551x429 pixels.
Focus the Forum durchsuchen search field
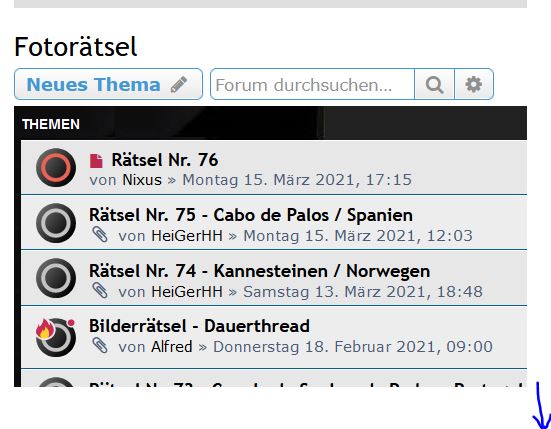[x=312, y=84]
